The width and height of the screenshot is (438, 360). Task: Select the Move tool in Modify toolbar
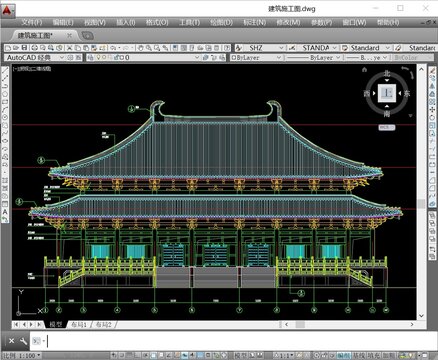pyautogui.click(x=432, y=109)
